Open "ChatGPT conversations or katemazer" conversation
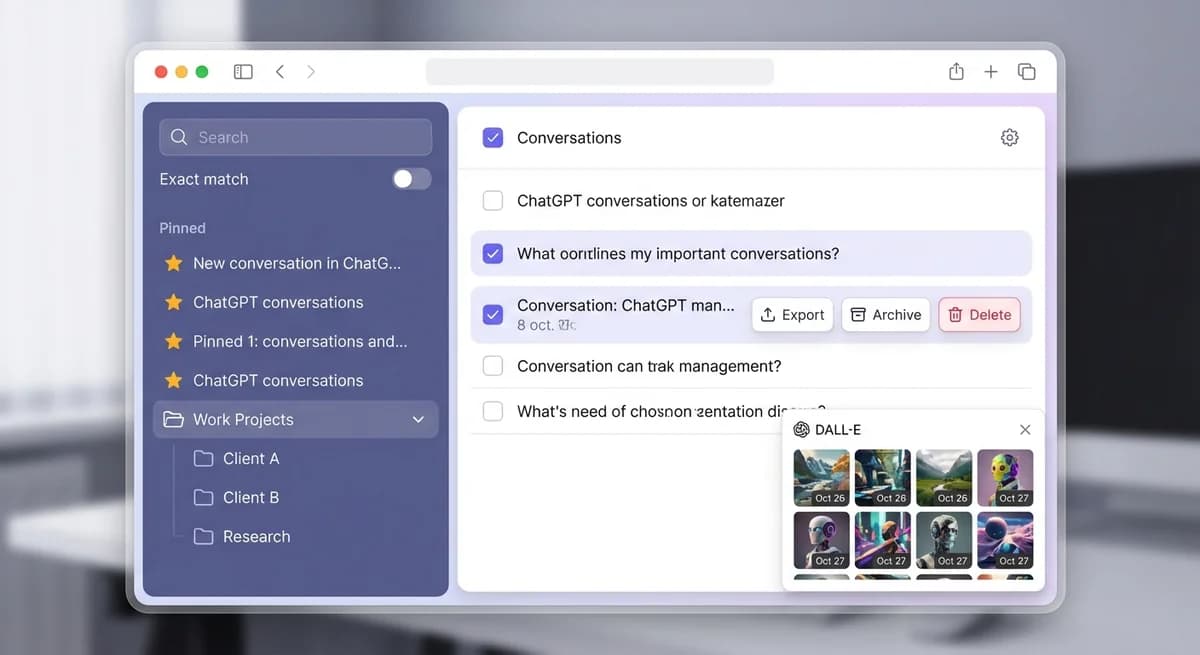Image resolution: width=1200 pixels, height=655 pixels. point(651,201)
